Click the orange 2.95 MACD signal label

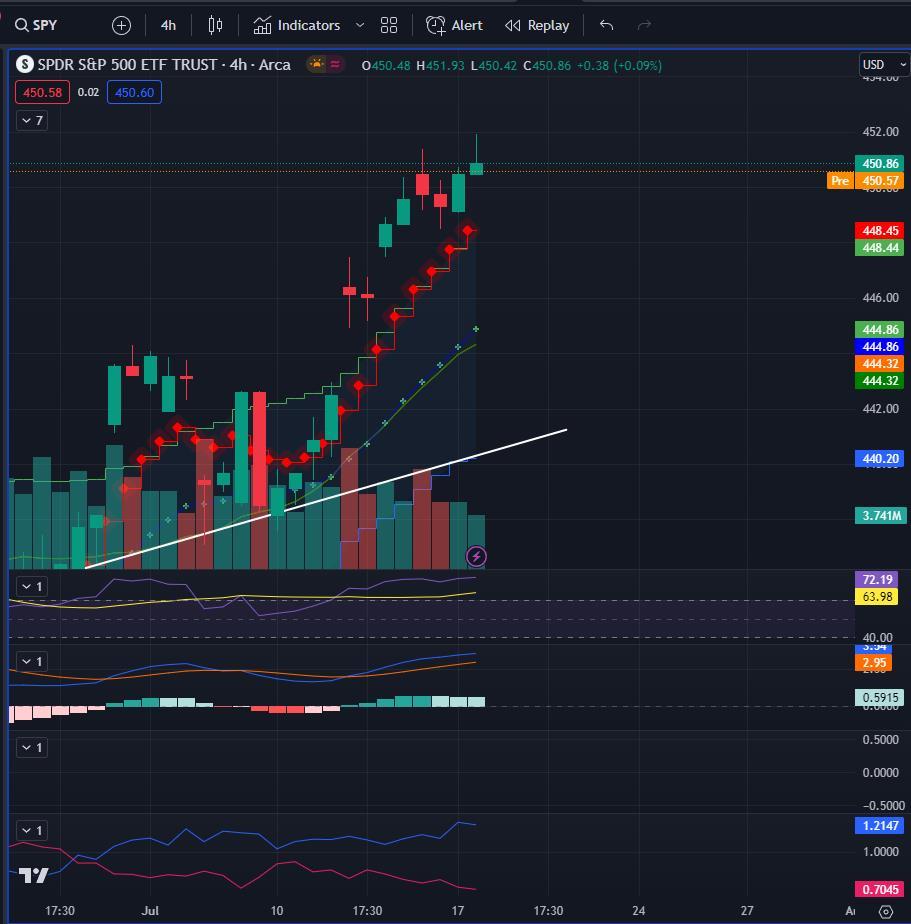pos(873,662)
